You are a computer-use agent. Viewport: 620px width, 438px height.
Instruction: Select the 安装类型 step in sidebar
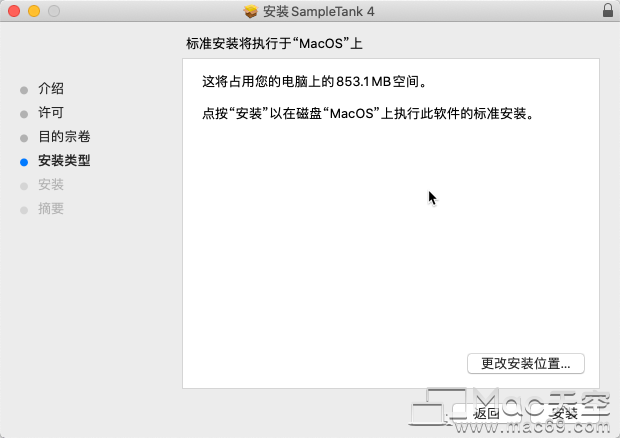point(64,161)
